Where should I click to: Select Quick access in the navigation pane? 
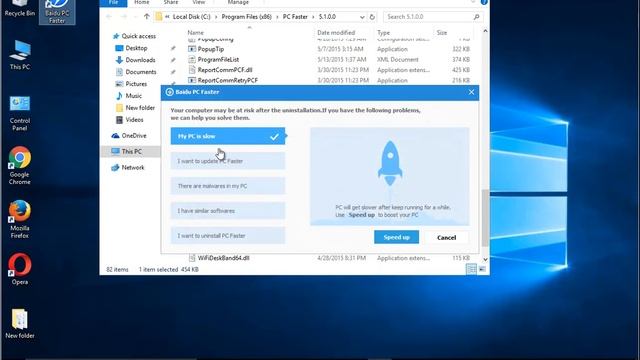138,36
